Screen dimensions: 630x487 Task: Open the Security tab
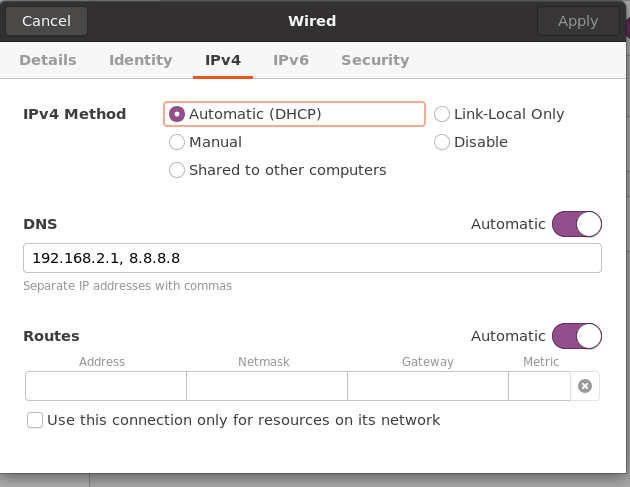[375, 60]
